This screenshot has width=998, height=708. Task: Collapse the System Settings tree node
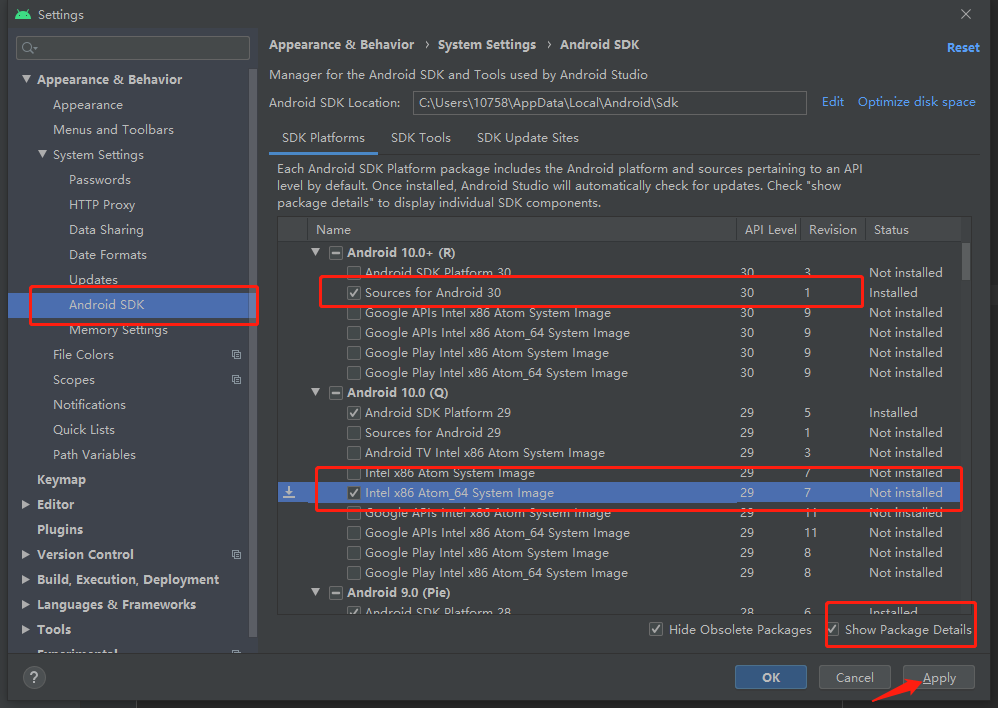[x=42, y=154]
